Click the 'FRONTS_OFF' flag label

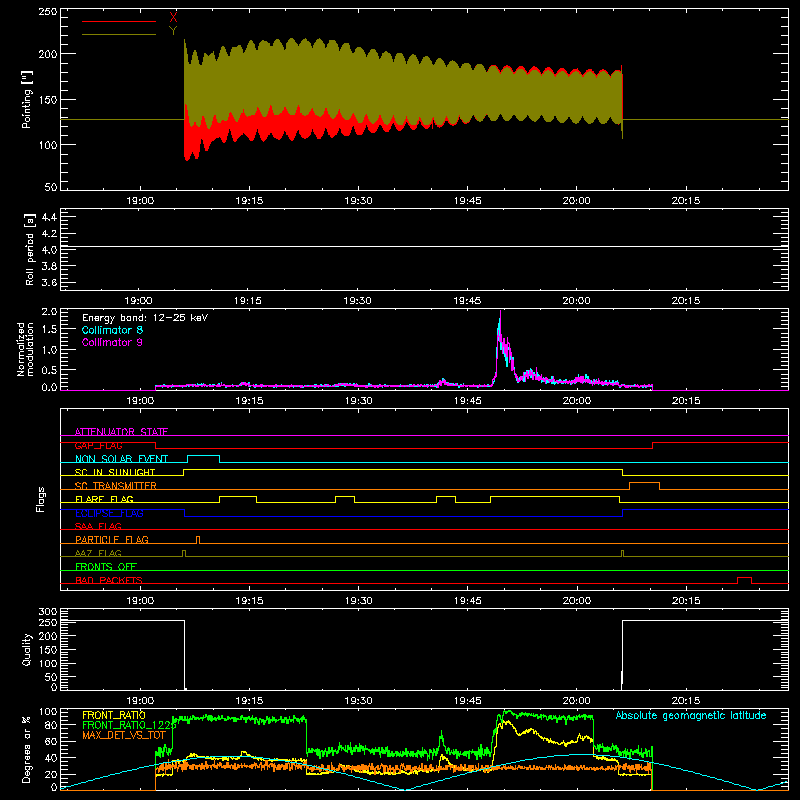[106, 566]
